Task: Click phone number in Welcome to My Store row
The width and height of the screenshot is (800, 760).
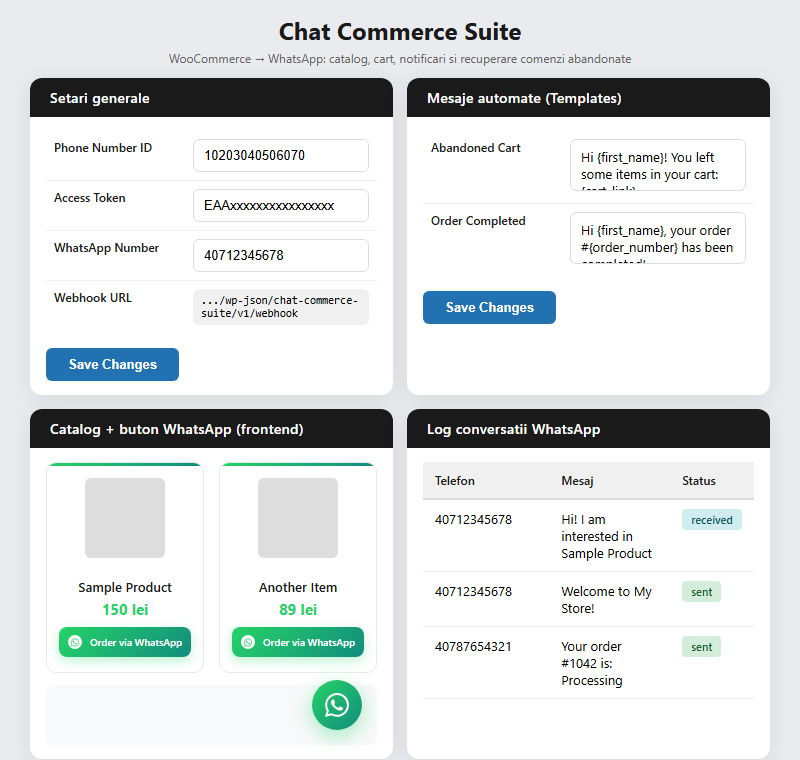Action: pyautogui.click(x=473, y=591)
